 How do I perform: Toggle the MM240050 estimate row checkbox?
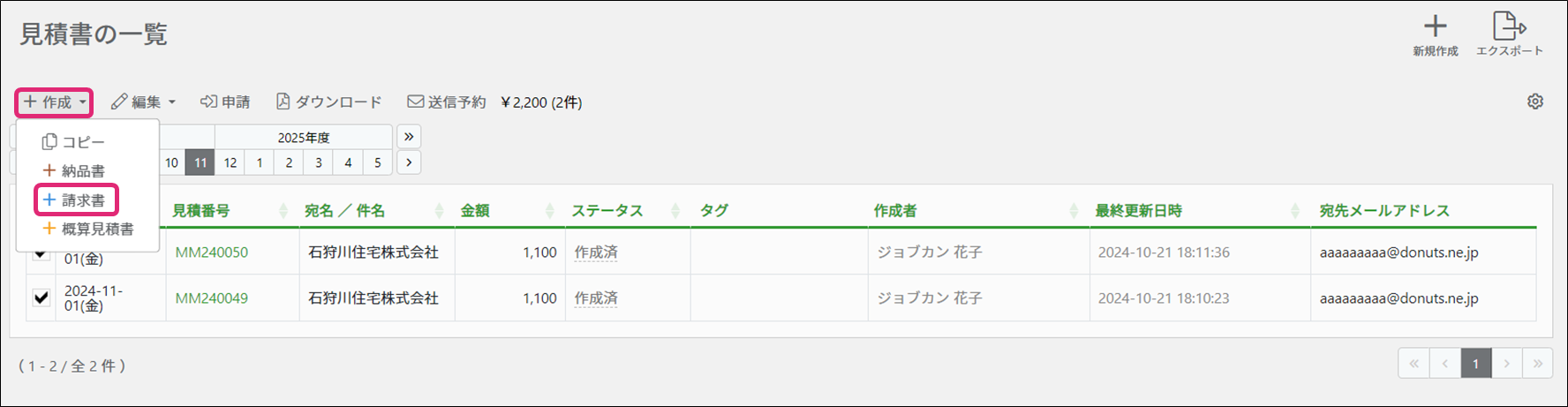pyautogui.click(x=41, y=254)
